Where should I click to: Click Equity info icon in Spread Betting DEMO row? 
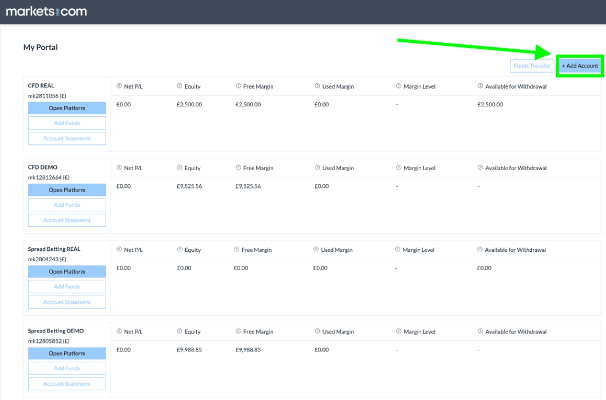pos(180,331)
